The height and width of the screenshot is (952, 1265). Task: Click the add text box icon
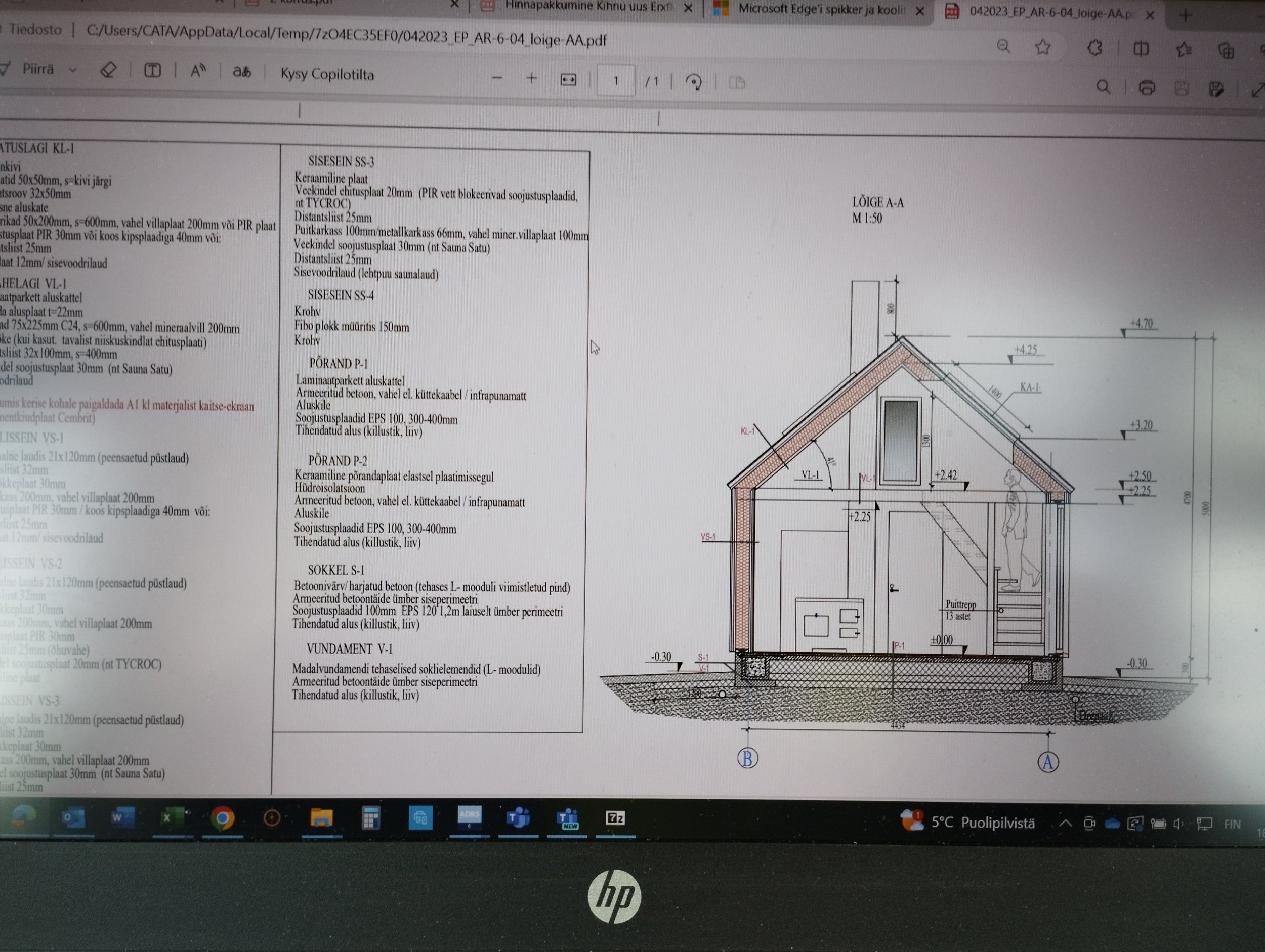click(152, 71)
